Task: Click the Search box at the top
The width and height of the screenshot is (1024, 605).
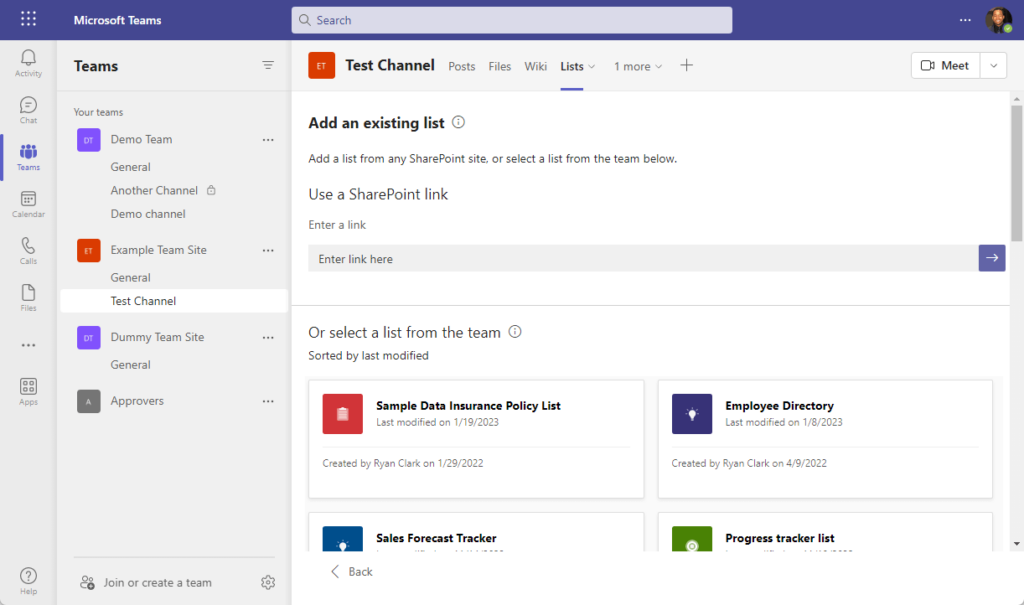Action: tap(511, 20)
